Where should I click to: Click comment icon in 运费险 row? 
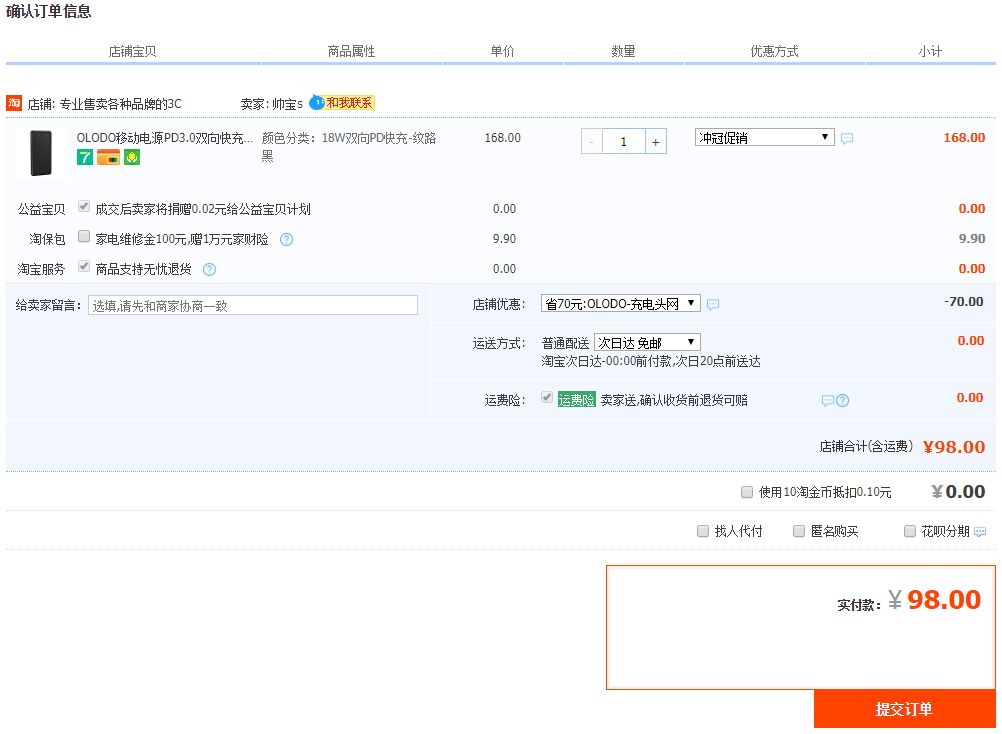[x=828, y=401]
